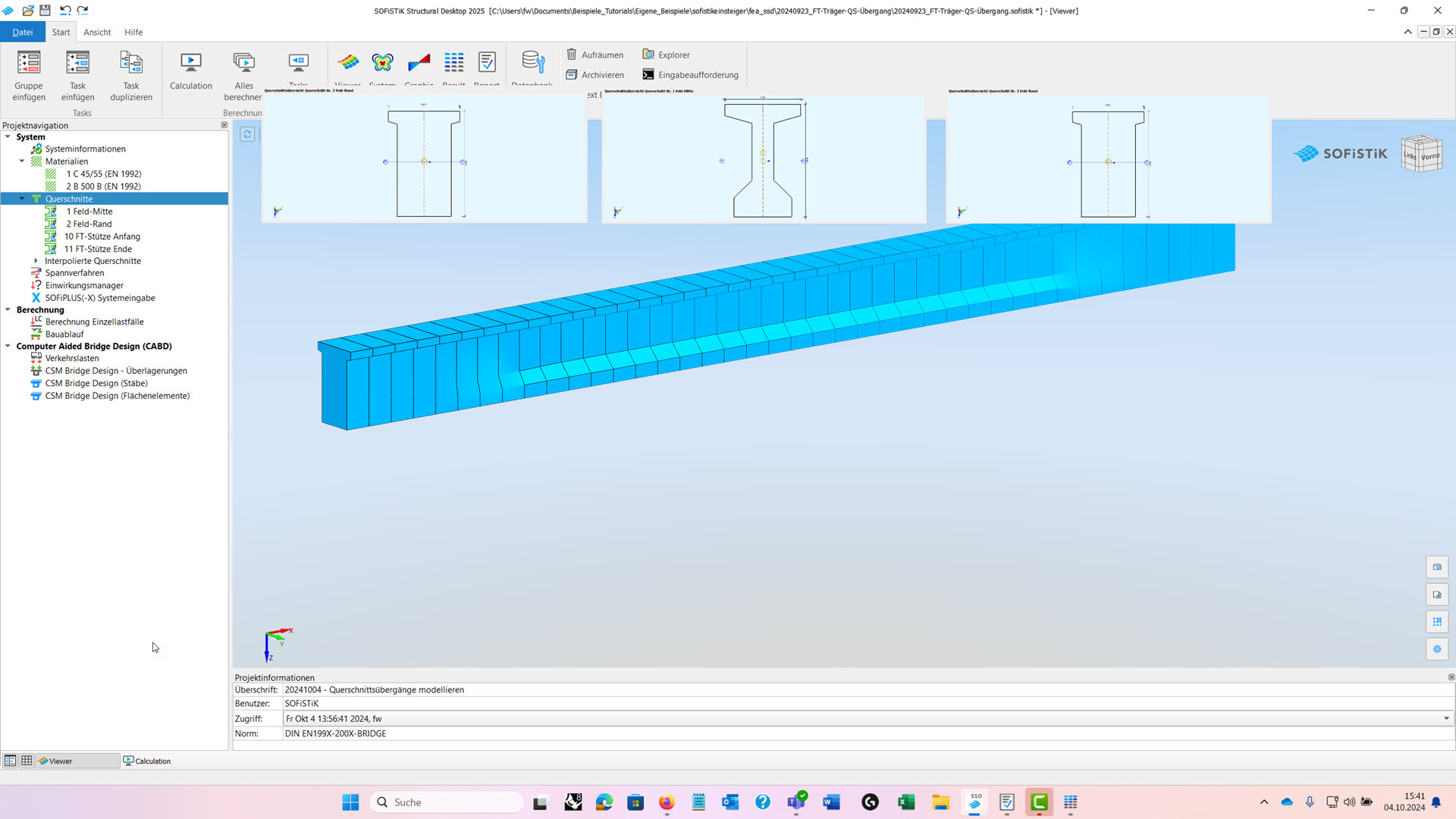
Task: Click the Alles berechnen icon
Action: tap(243, 63)
